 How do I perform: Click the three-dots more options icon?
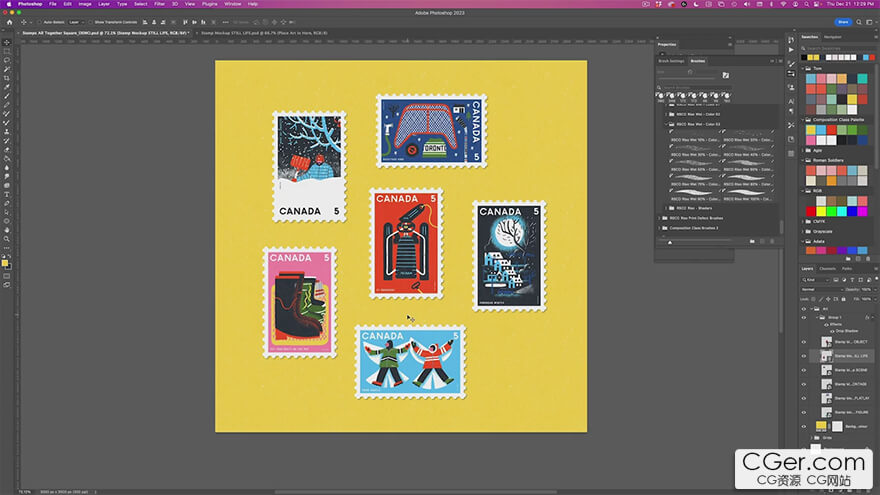coord(225,22)
